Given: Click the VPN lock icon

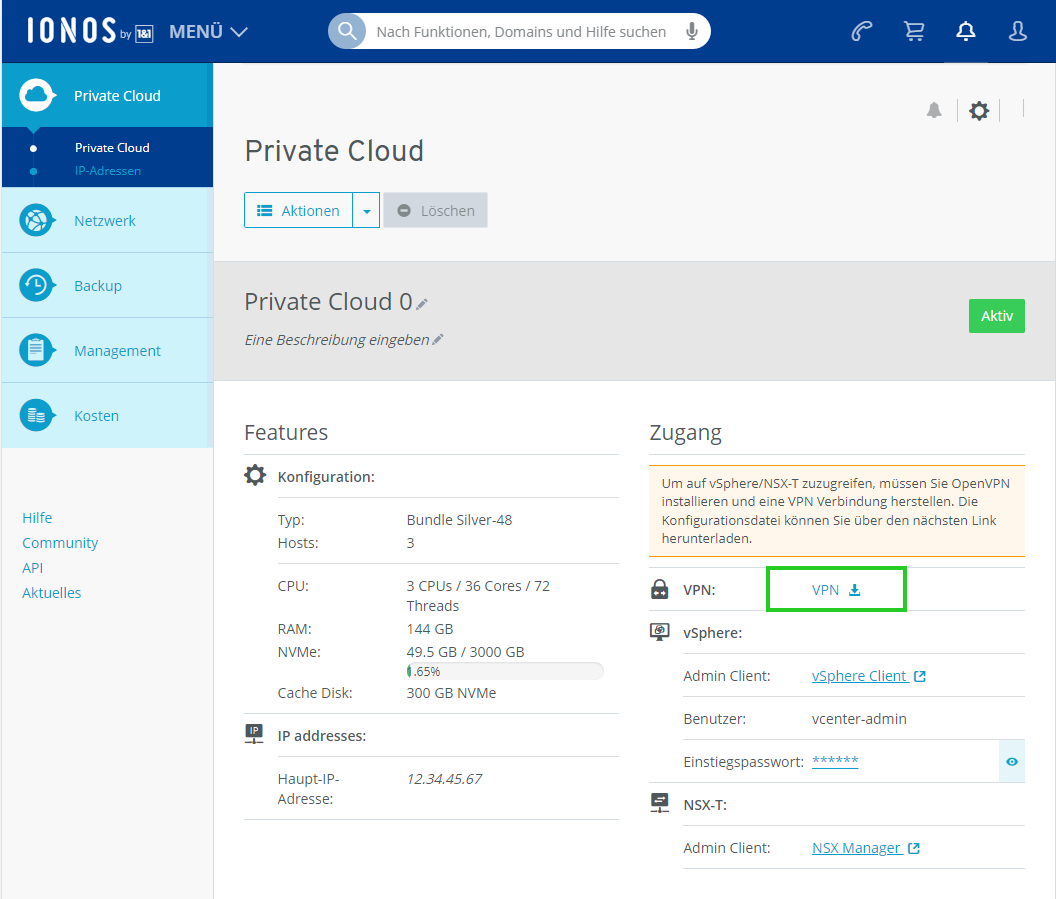Looking at the screenshot, I should coord(659,589).
